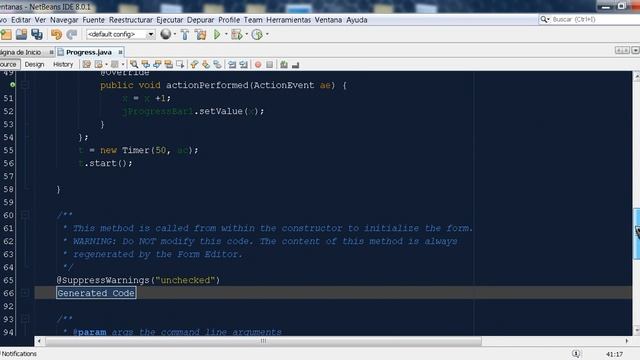Viewport: 640px width, 360px height.
Task: Click the 41:17 cursor position indicator
Action: click(614, 354)
